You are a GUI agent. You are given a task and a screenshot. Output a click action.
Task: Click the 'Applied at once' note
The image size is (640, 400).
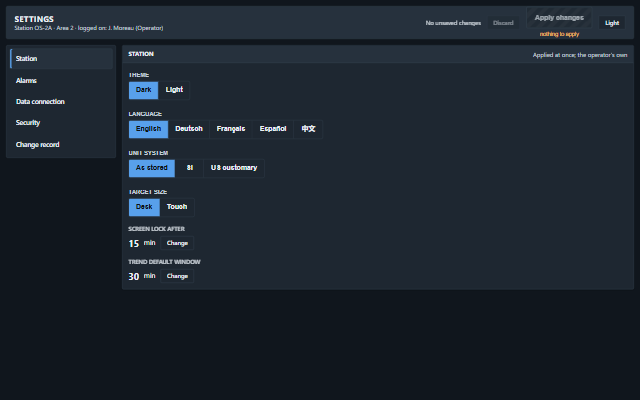pos(580,55)
